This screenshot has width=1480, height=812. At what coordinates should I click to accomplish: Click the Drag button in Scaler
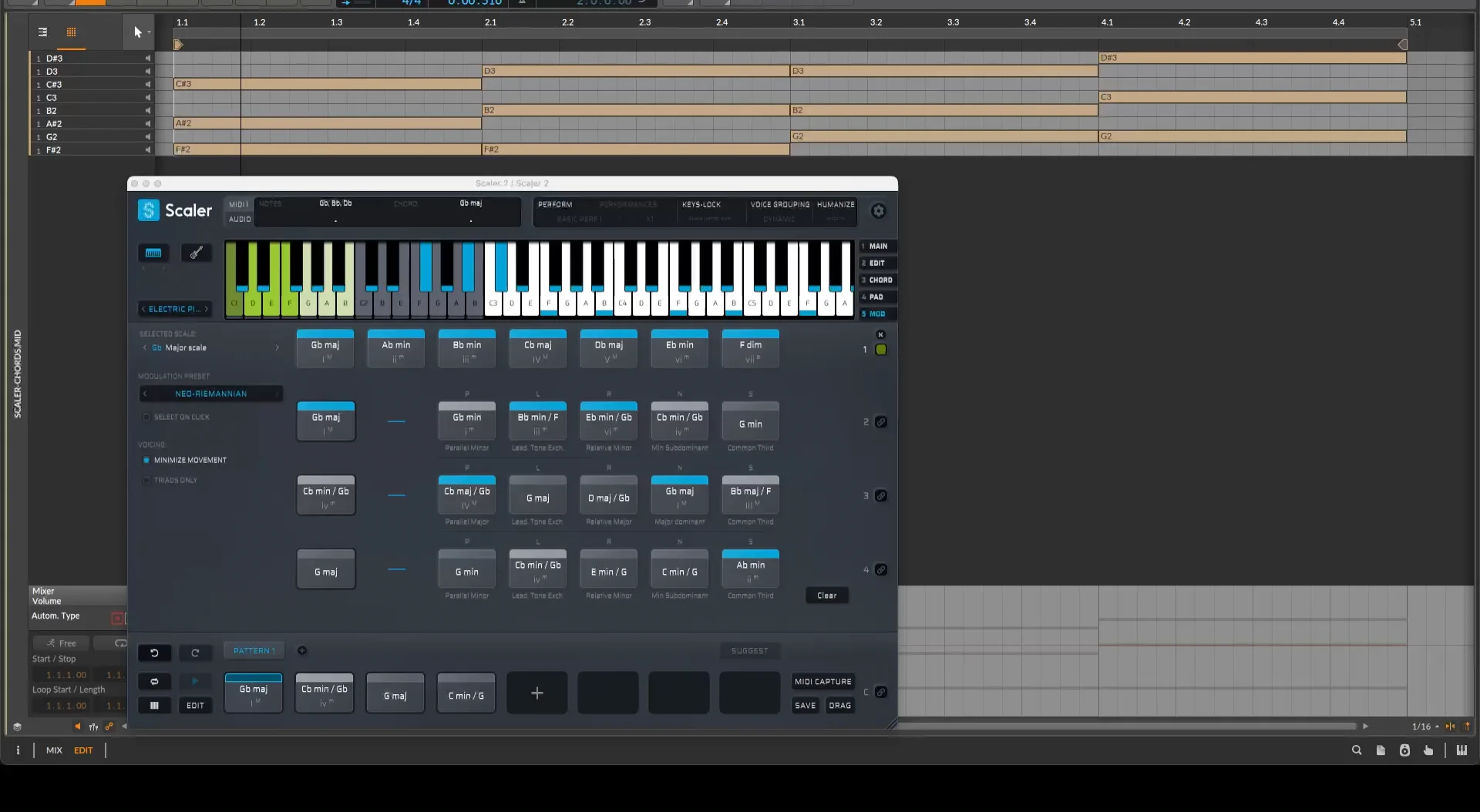tap(840, 706)
